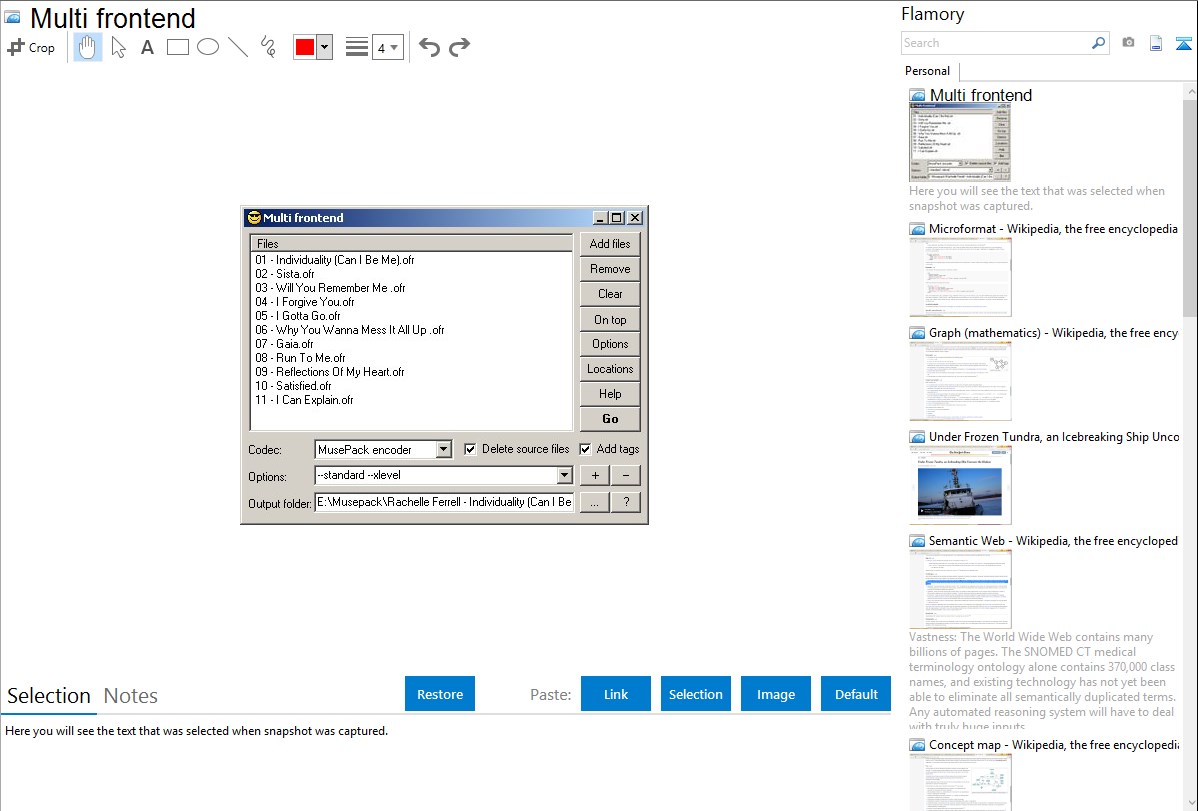Pick the rectangle shape tool
The width and height of the screenshot is (1198, 811).
[x=177, y=47]
